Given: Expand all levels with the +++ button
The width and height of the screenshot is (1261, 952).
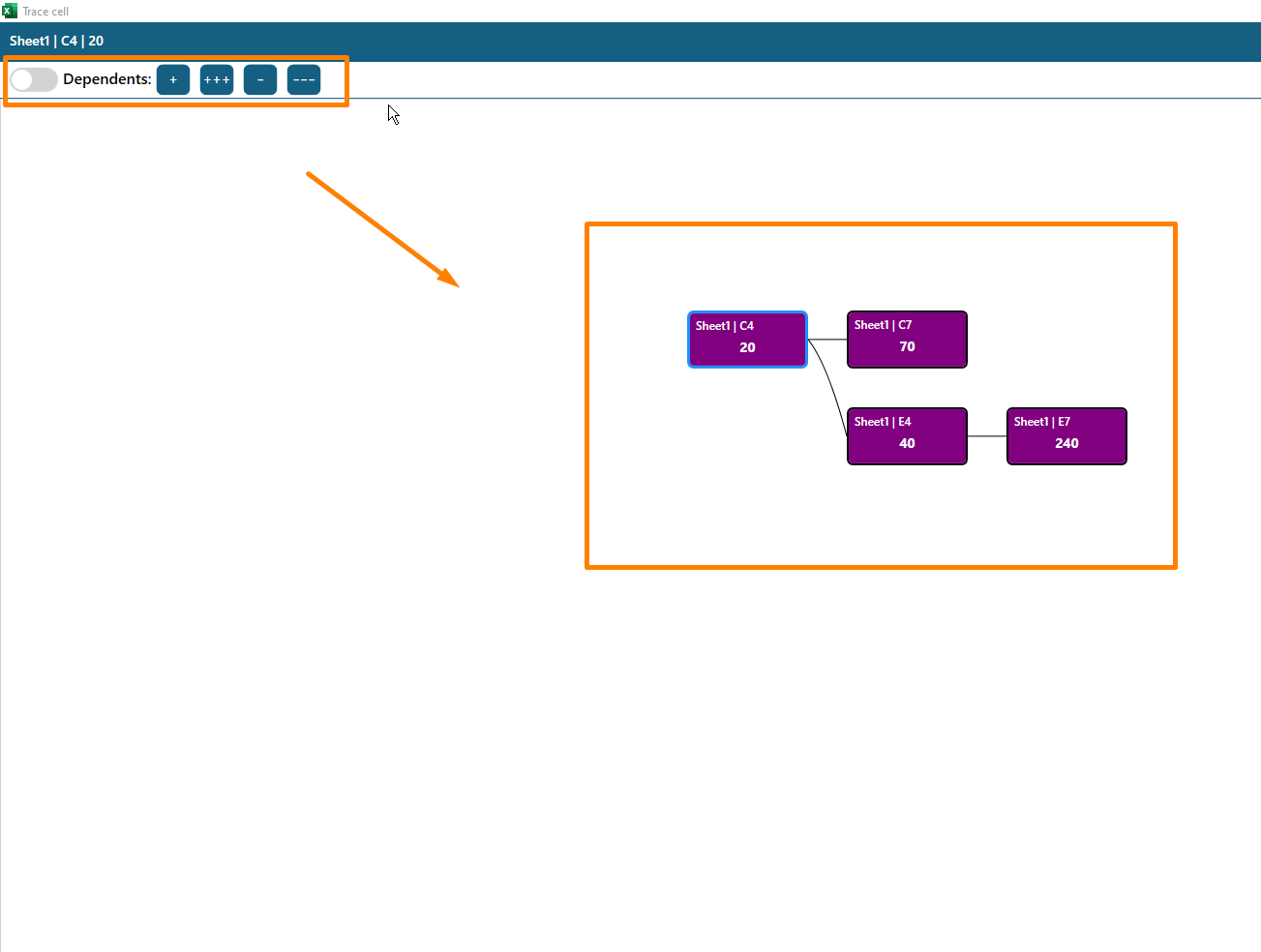Looking at the screenshot, I should (217, 79).
